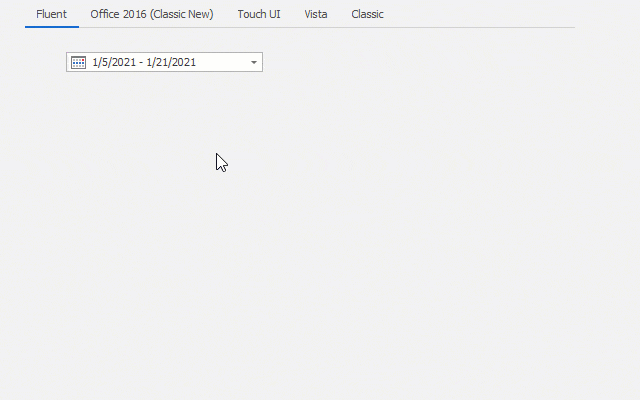
Task: Focus the date range editor box
Action: pos(164,62)
